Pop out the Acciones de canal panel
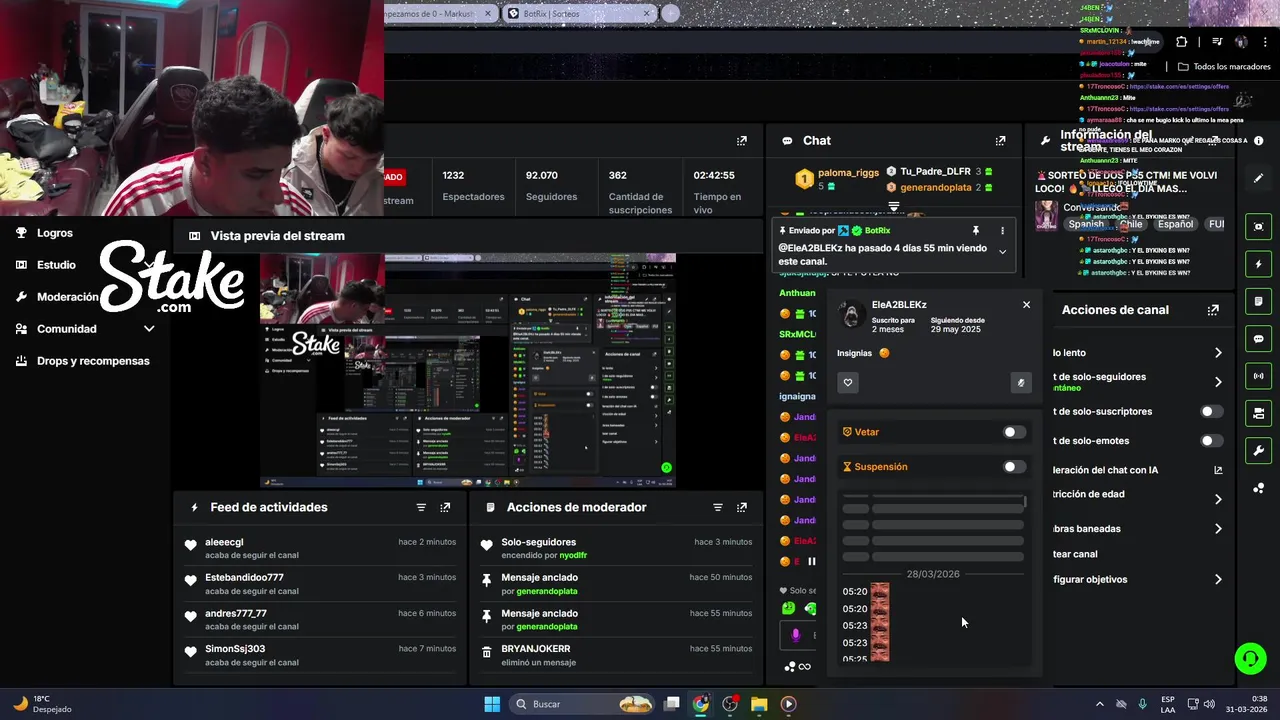This screenshot has width=1280, height=720. 1213,310
